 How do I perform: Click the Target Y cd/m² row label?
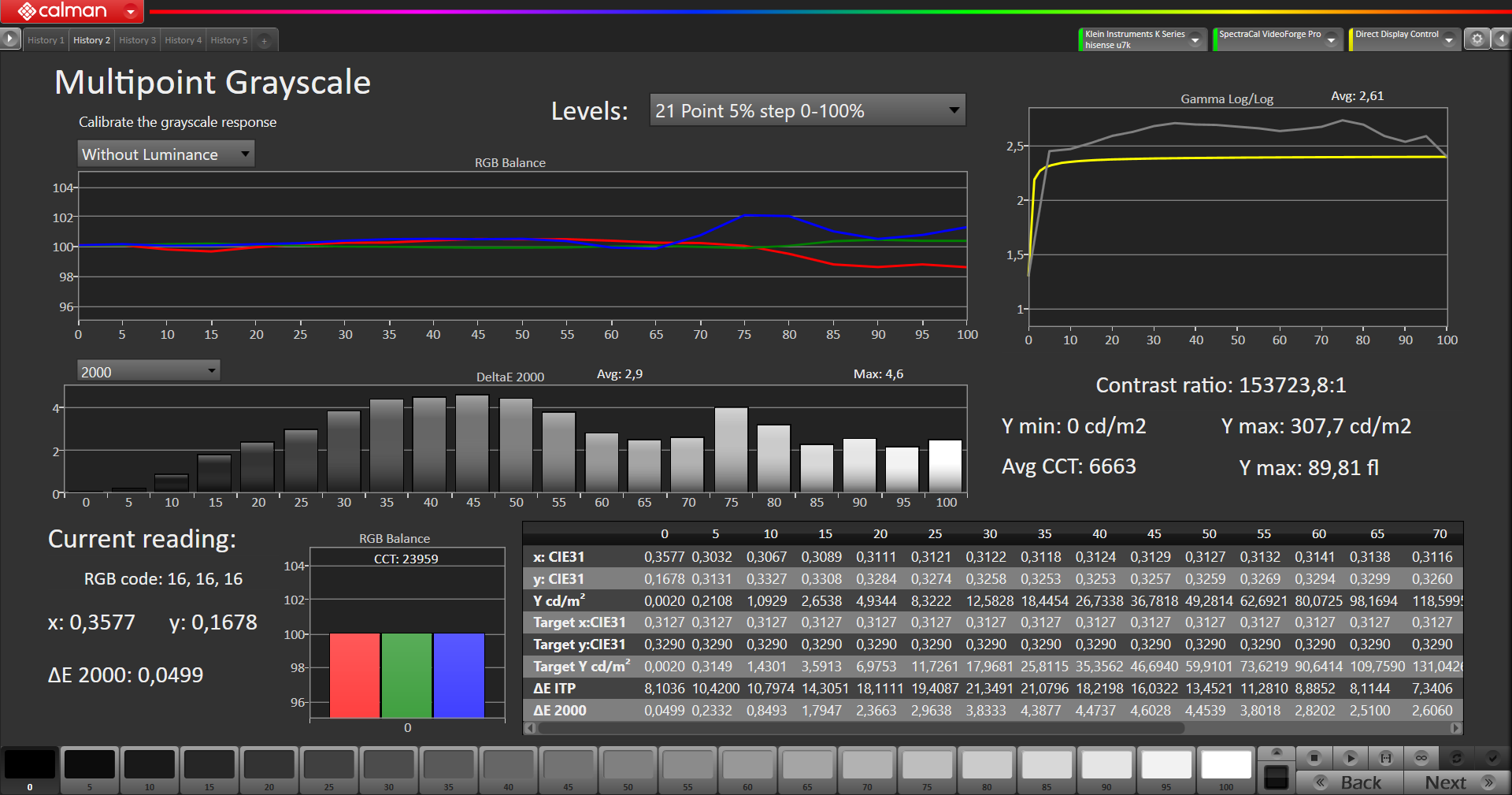581,667
